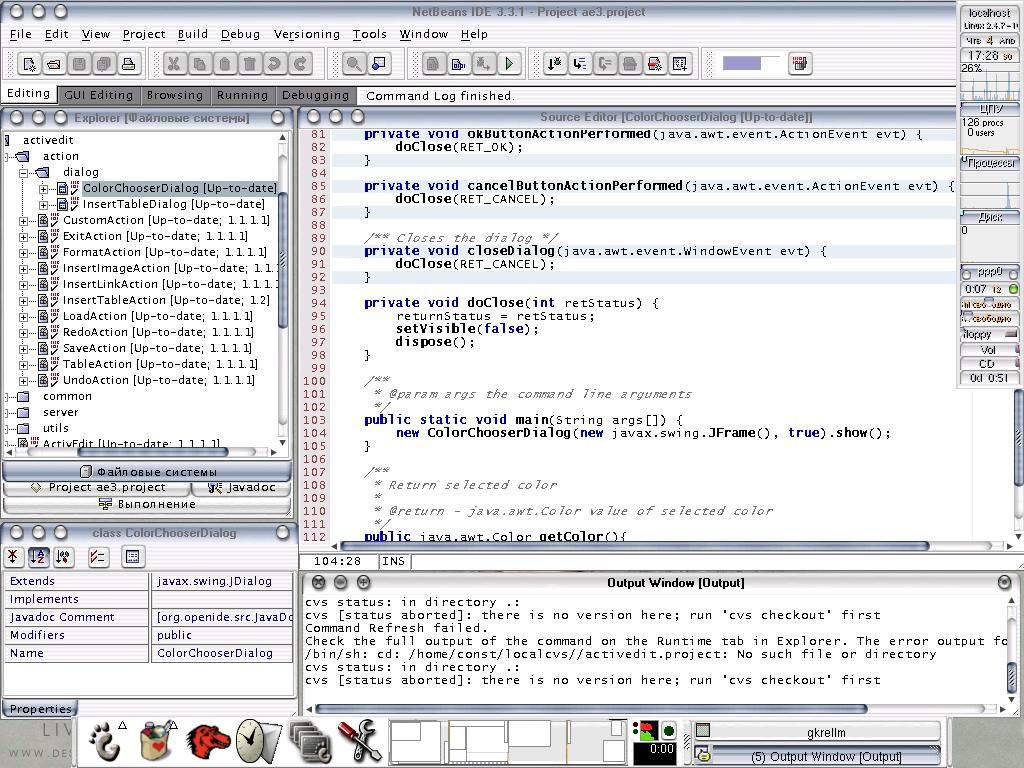Click the Output Window horizontal scrollbar

point(656,709)
